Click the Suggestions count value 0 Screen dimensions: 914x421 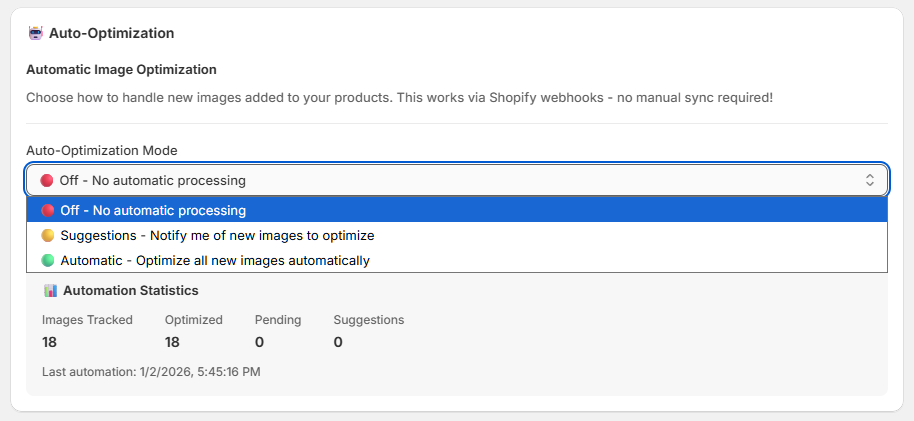(338, 342)
